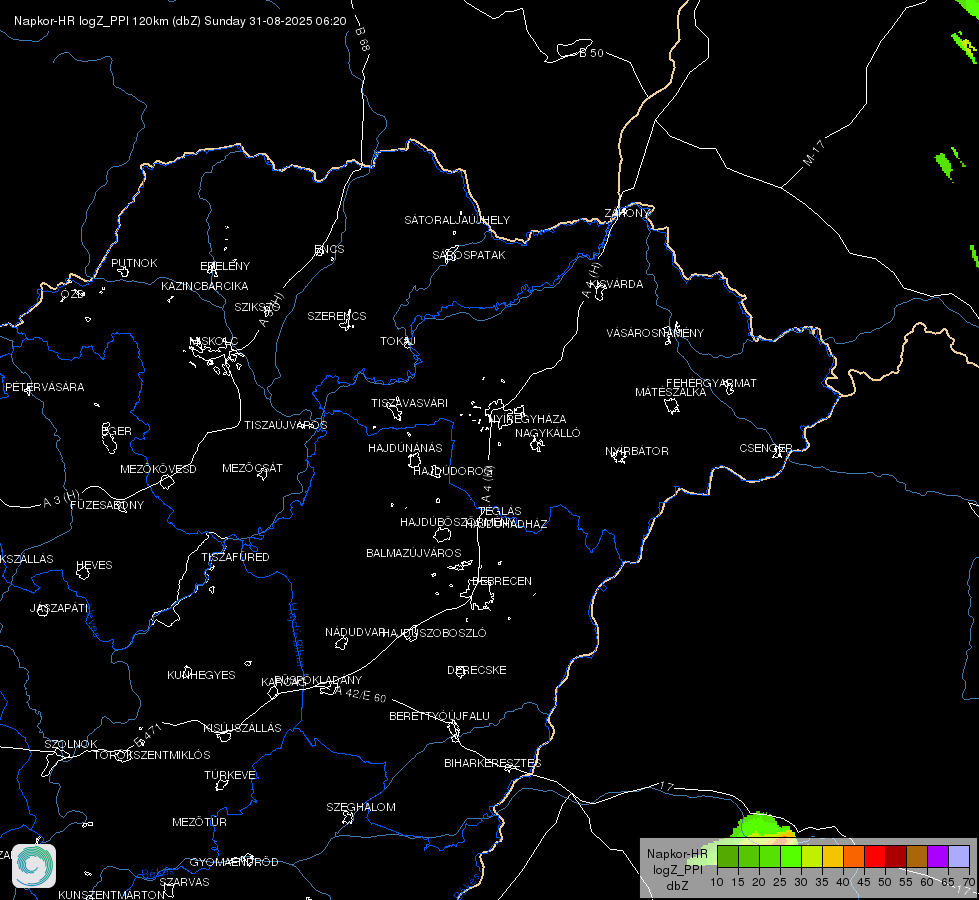
Task: Click the NÁDUDVAR town label
Action: tap(355, 632)
